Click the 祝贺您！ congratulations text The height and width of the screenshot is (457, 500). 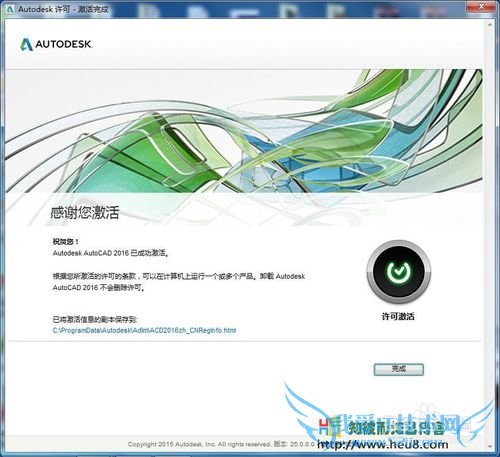pos(66,241)
